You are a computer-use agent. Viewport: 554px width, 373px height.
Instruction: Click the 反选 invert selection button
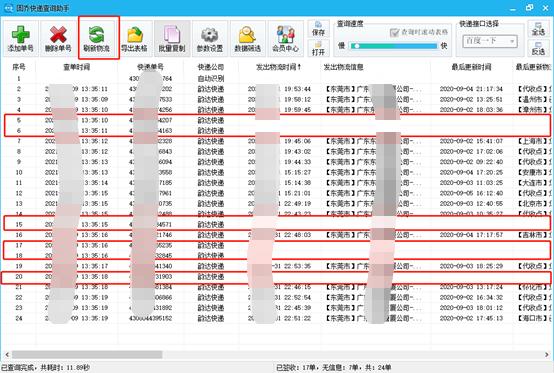(x=538, y=48)
